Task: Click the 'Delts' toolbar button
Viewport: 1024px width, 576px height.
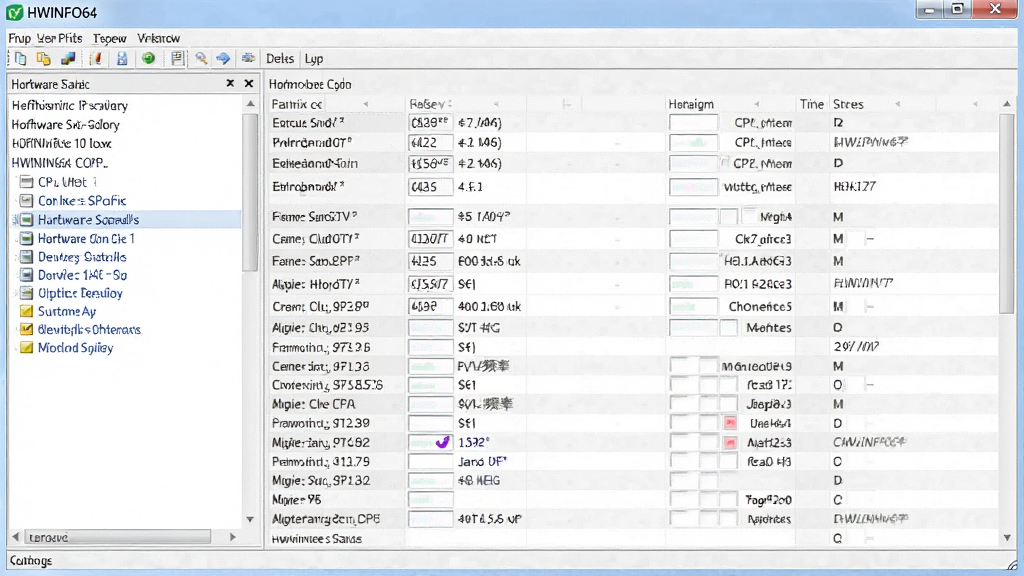Action: [280, 59]
